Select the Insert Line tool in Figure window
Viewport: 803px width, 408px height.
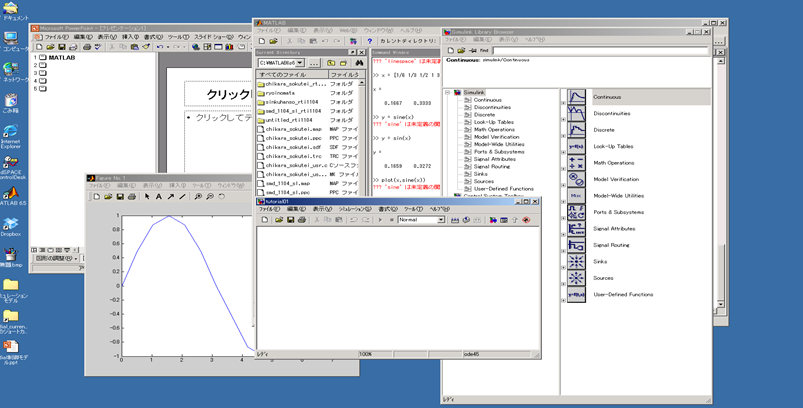click(182, 197)
